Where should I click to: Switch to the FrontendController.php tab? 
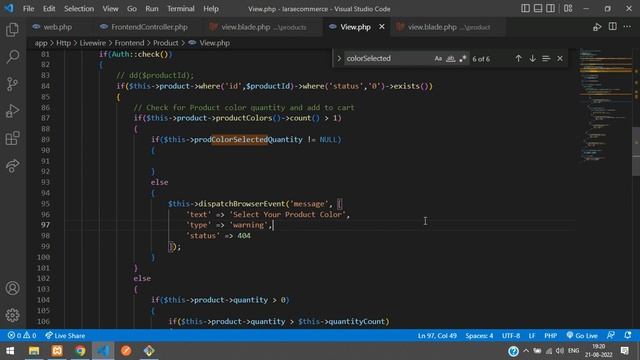point(149,27)
